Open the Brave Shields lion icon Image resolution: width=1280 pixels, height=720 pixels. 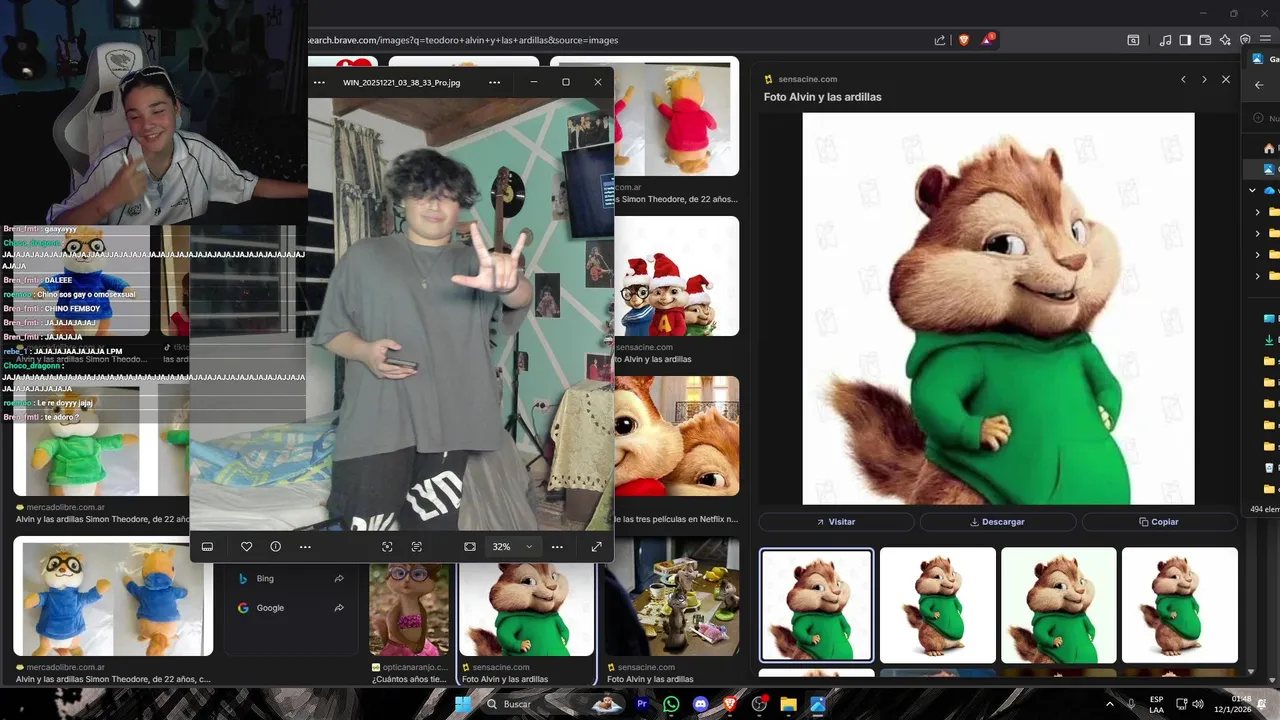[964, 40]
